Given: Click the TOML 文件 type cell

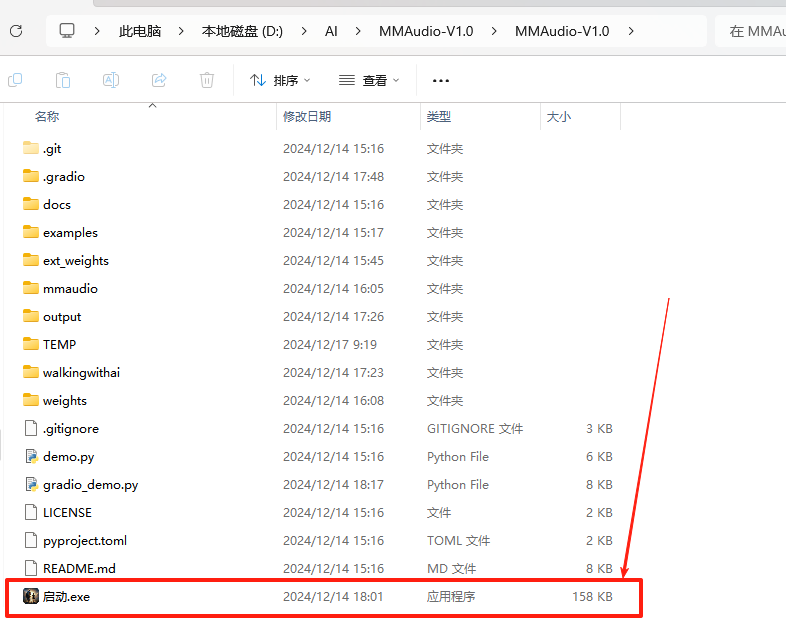Looking at the screenshot, I should coord(458,541).
